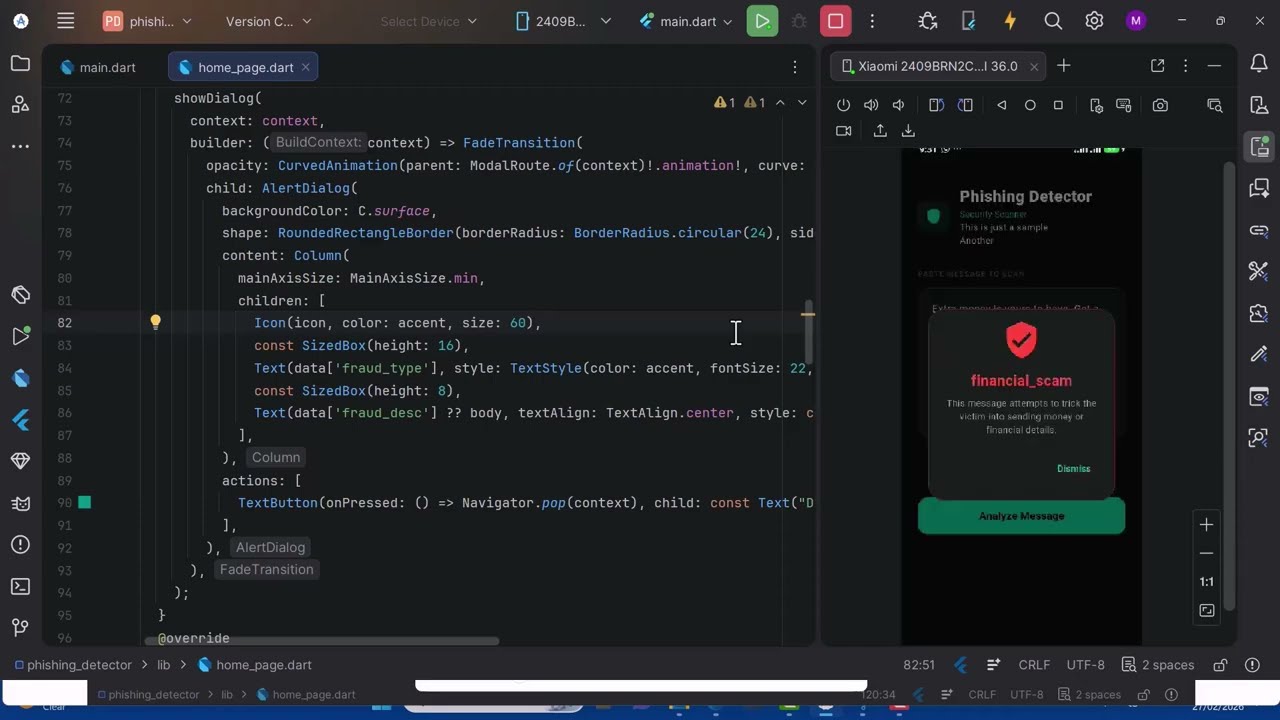Toggle Running Devices tool window button

tap(1259, 147)
